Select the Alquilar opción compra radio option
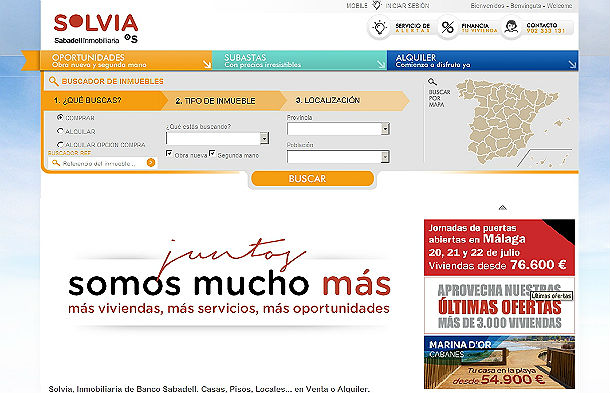 [60, 144]
